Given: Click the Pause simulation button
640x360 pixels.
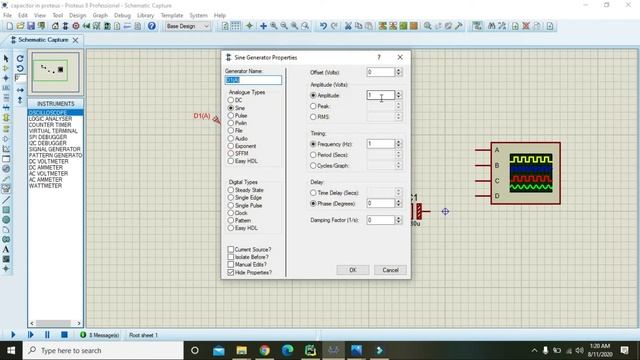Looking at the screenshot, I should pos(47,335).
